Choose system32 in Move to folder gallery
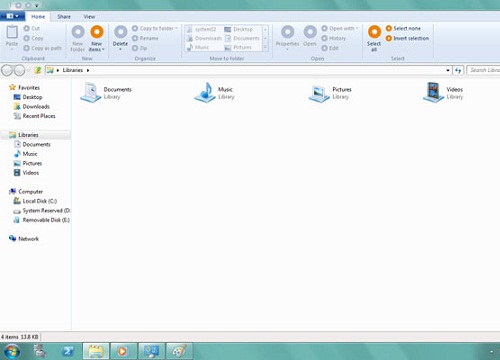500x360 pixels. (x=202, y=29)
